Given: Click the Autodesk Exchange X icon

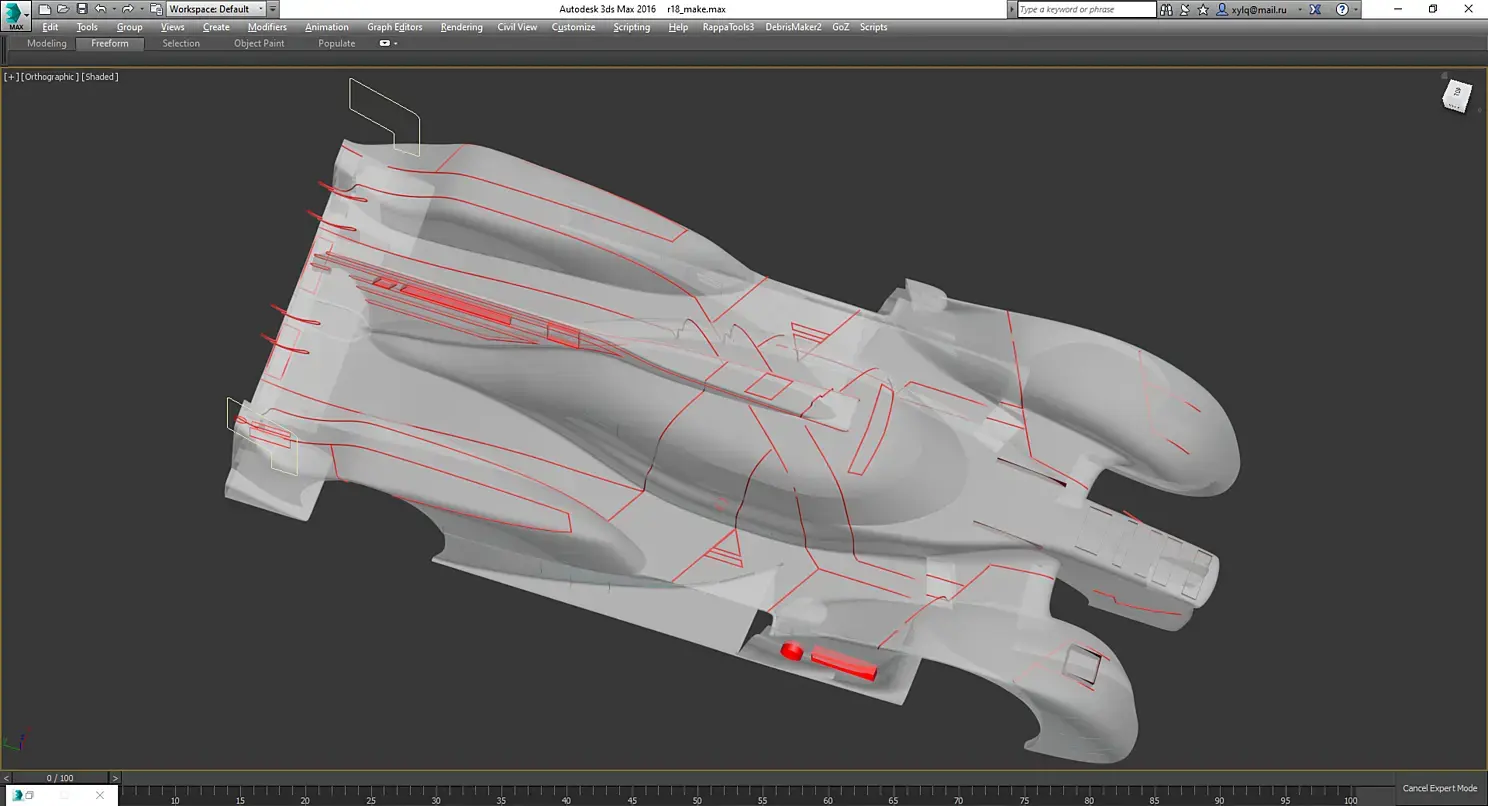Looking at the screenshot, I should (1315, 9).
